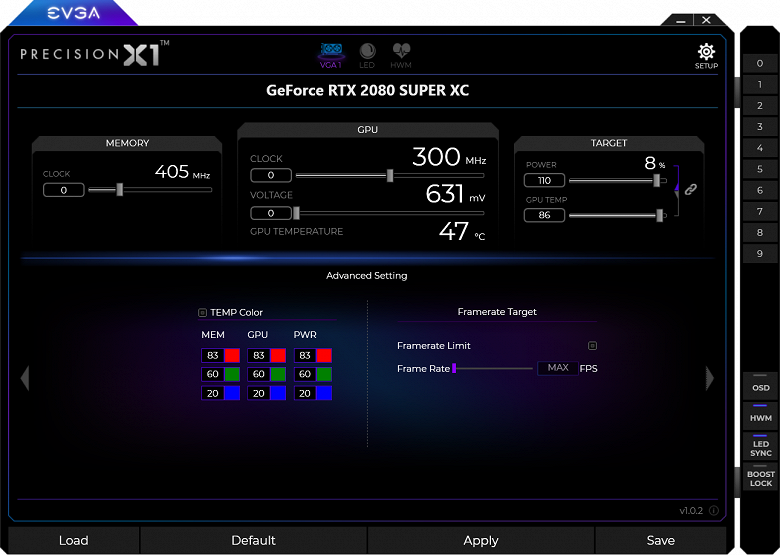The width and height of the screenshot is (780, 555).
Task: Open the HWM hardware monitor tab
Action: pyautogui.click(x=401, y=56)
